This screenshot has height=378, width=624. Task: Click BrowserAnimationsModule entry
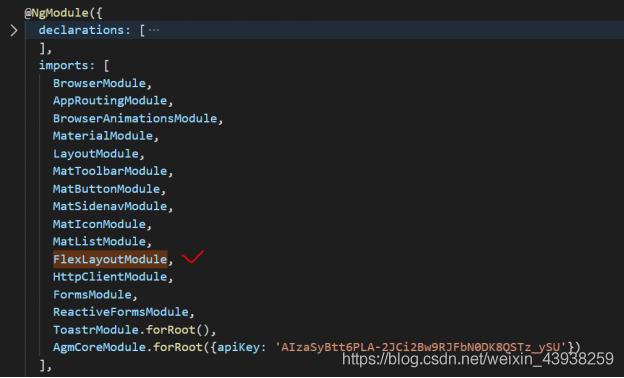click(x=135, y=118)
